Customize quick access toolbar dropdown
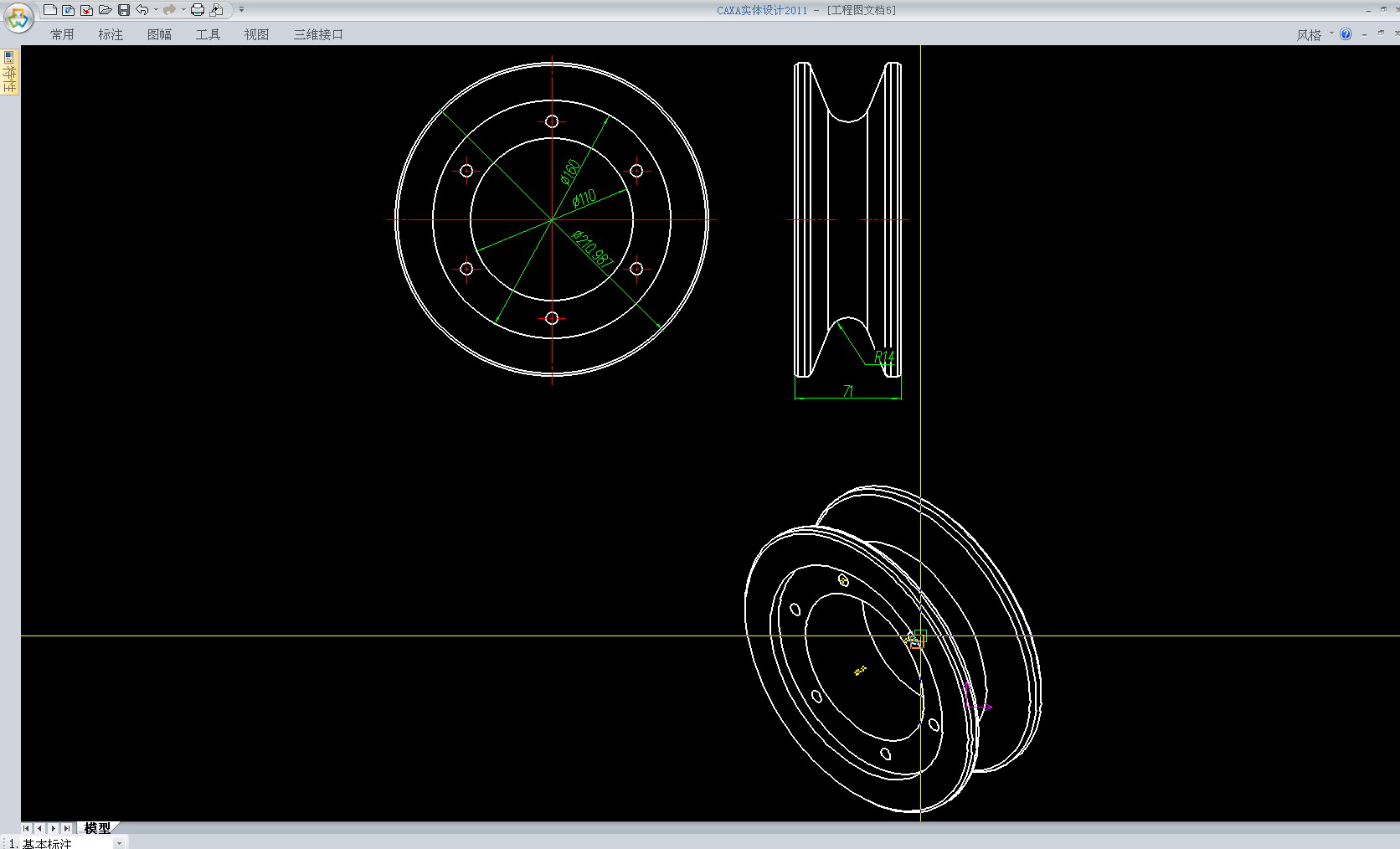1400x849 pixels. [241, 10]
